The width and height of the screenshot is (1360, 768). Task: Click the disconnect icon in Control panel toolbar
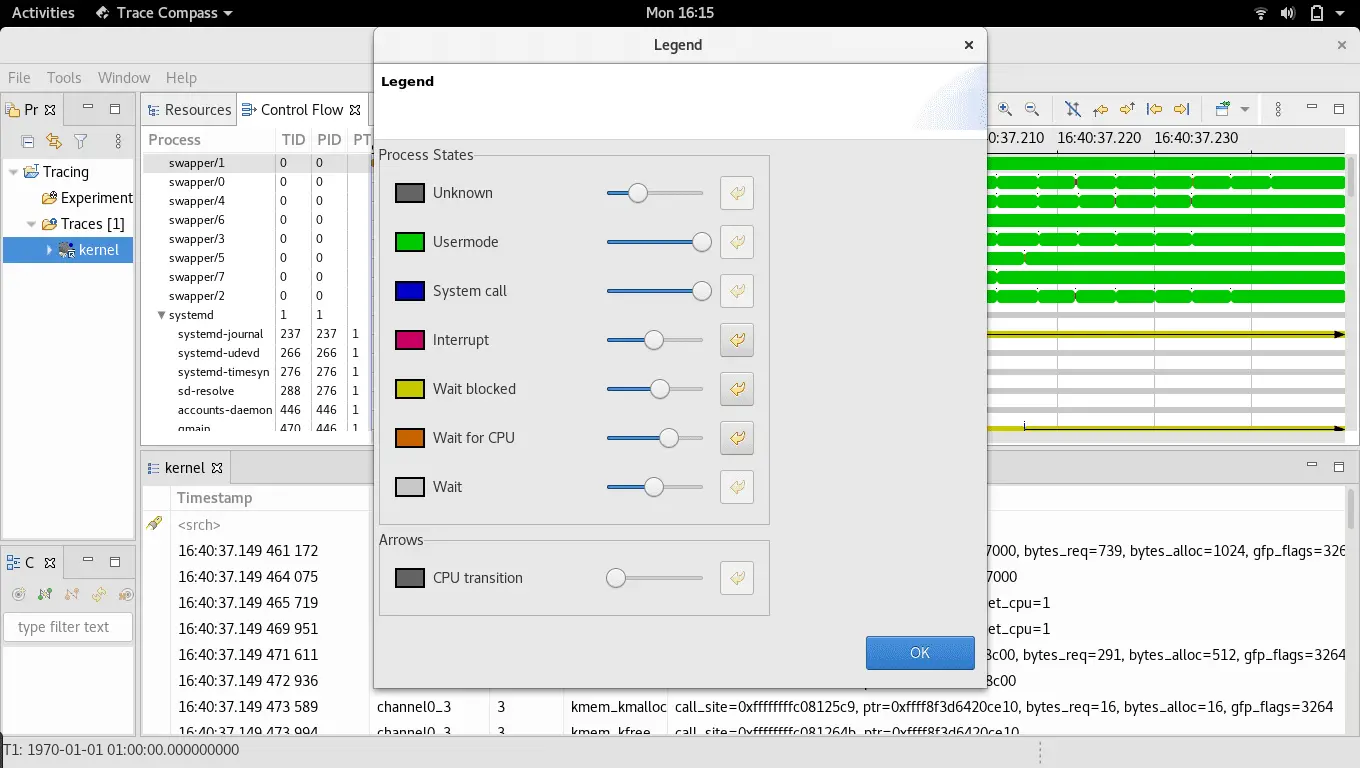[x=72, y=594]
